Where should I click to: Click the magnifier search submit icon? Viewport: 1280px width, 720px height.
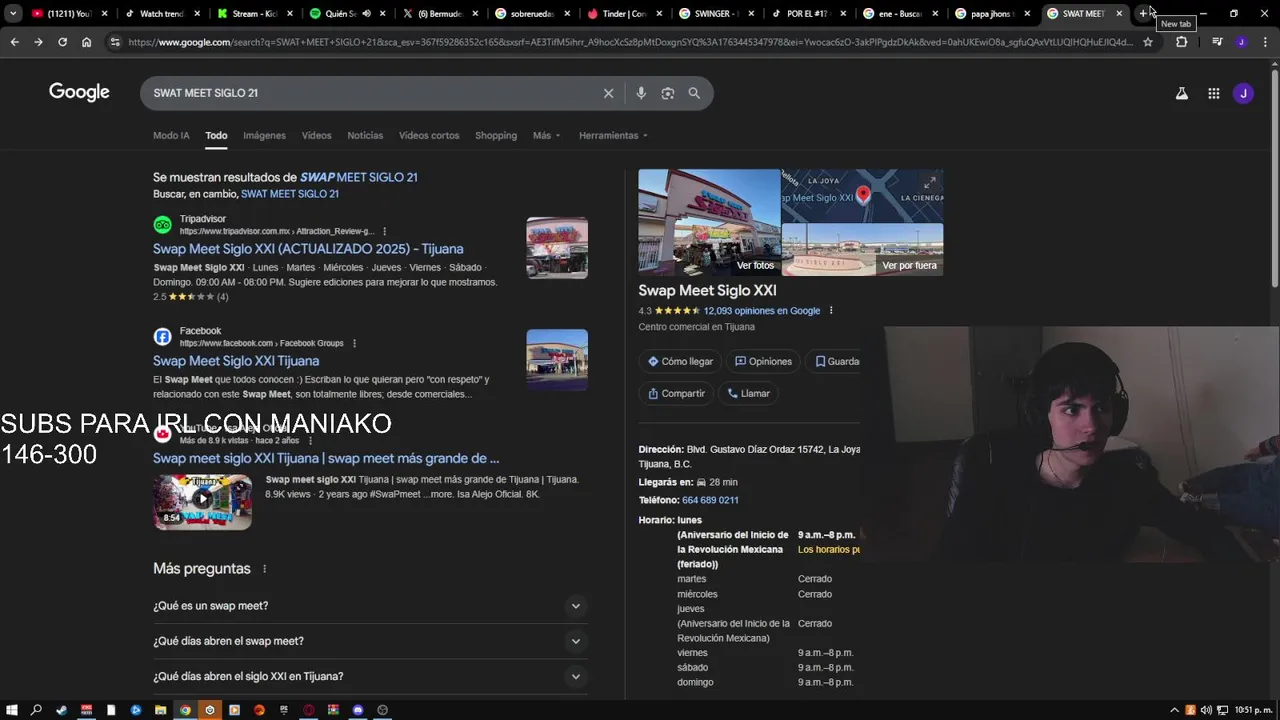tap(694, 93)
